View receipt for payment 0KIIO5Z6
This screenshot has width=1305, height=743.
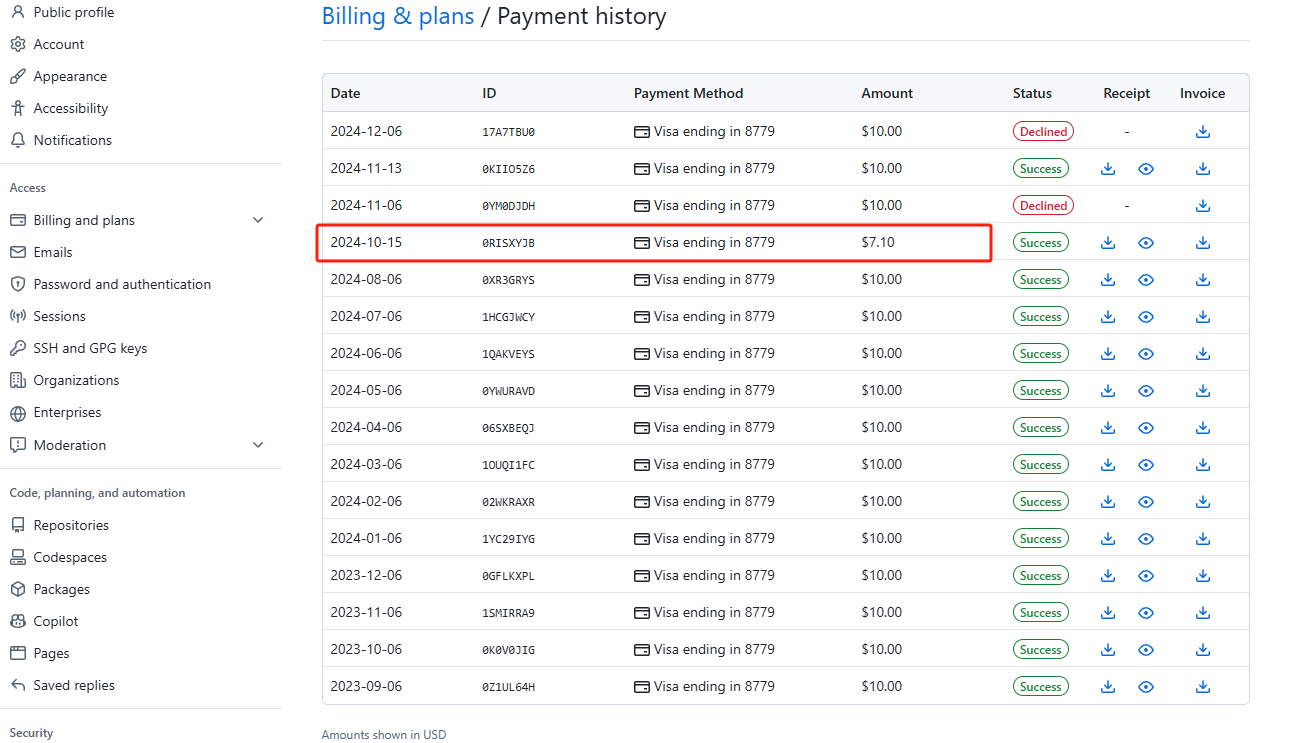pyautogui.click(x=1146, y=169)
